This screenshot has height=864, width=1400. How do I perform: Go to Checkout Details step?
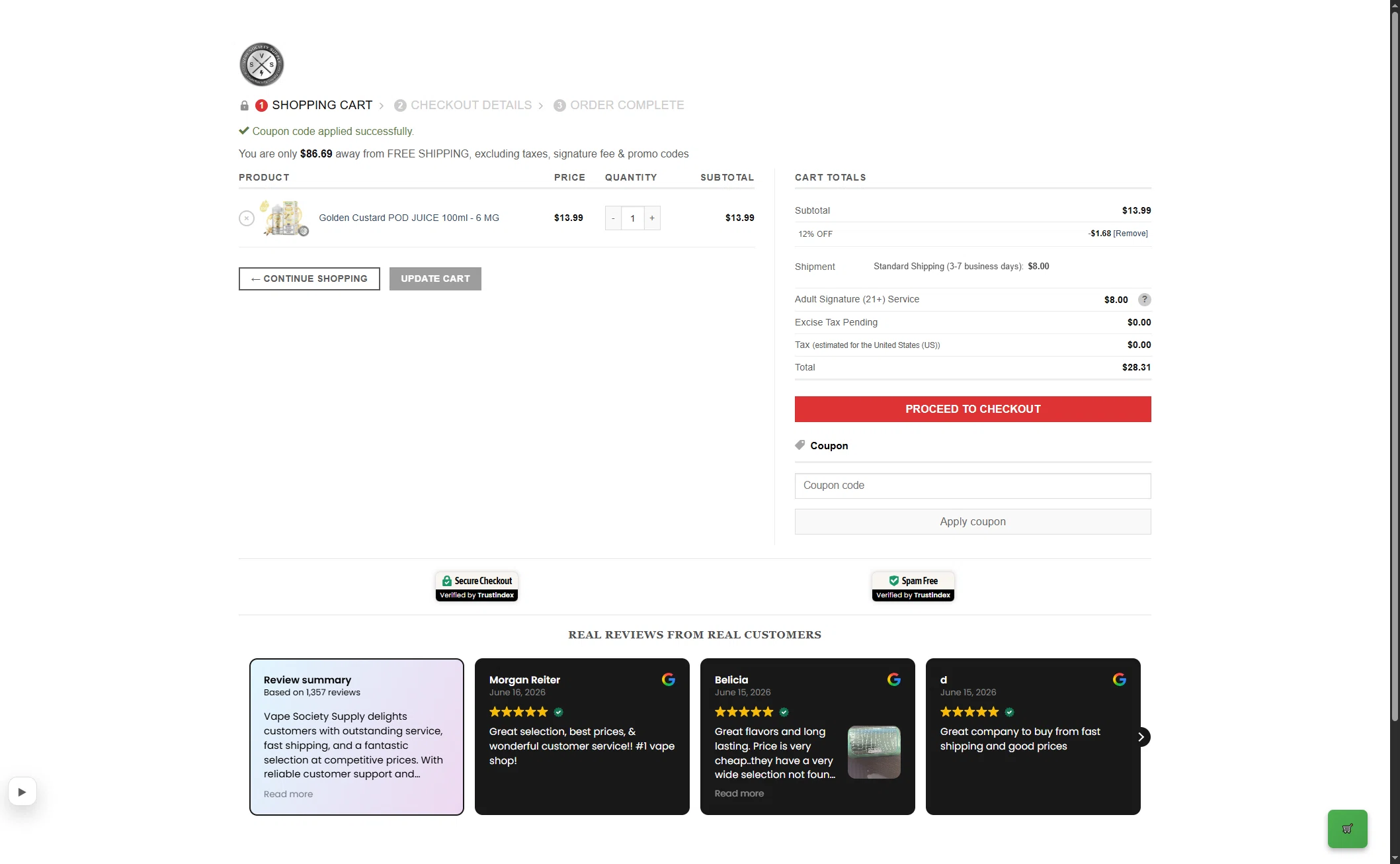tap(471, 105)
